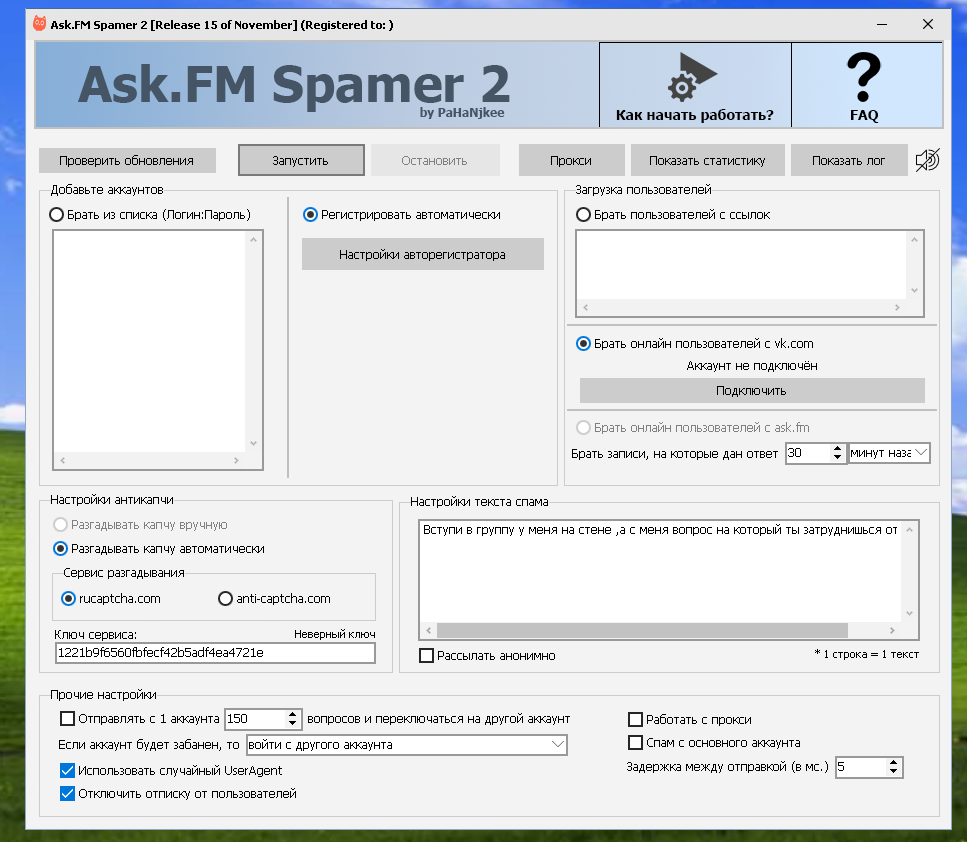Toggle the muted speaker sound icon
Screen dimensions: 967x842
point(927,160)
